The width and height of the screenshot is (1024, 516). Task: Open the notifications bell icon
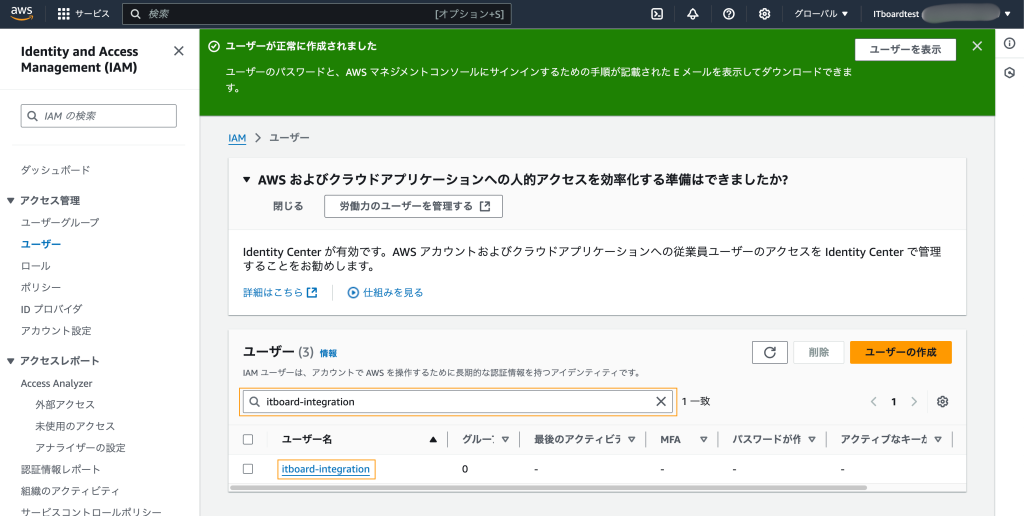[x=693, y=14]
